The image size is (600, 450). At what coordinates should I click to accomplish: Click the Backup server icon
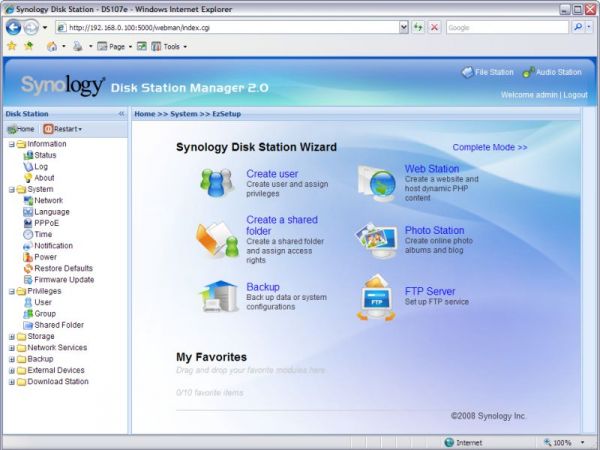(218, 296)
